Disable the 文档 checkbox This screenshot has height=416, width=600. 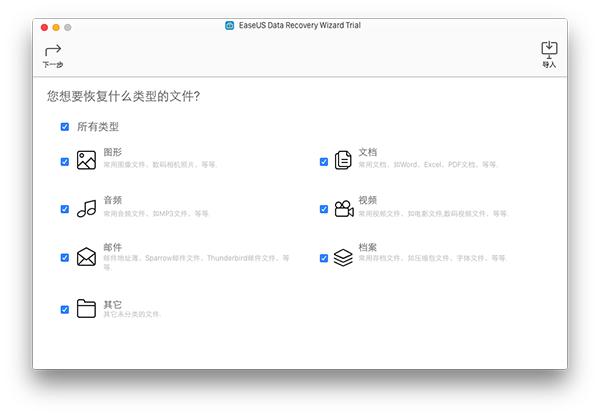click(323, 161)
